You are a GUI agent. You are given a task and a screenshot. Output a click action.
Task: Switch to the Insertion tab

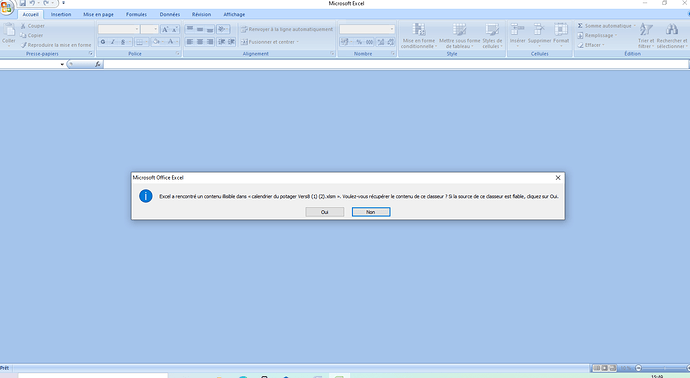(x=61, y=15)
